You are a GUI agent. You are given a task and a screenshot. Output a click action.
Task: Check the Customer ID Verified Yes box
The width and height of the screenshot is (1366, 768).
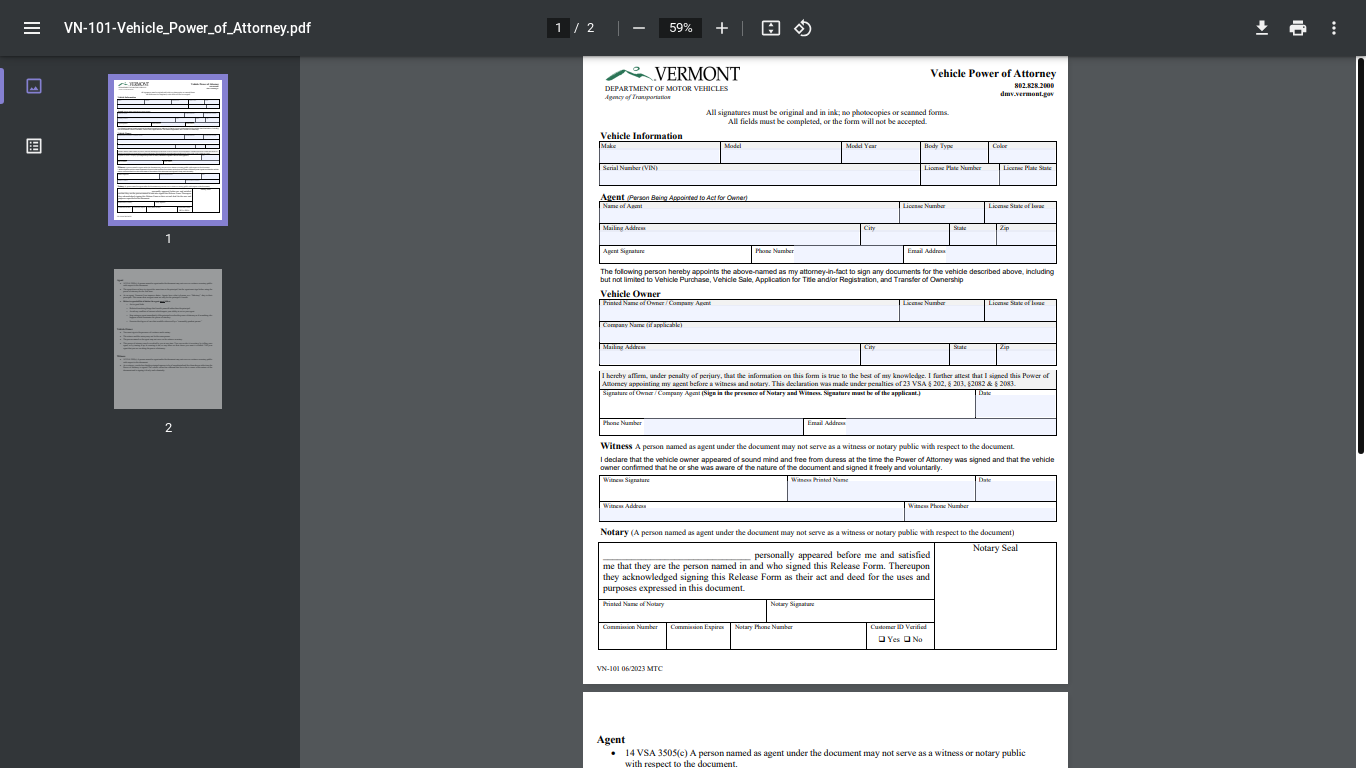(882, 639)
